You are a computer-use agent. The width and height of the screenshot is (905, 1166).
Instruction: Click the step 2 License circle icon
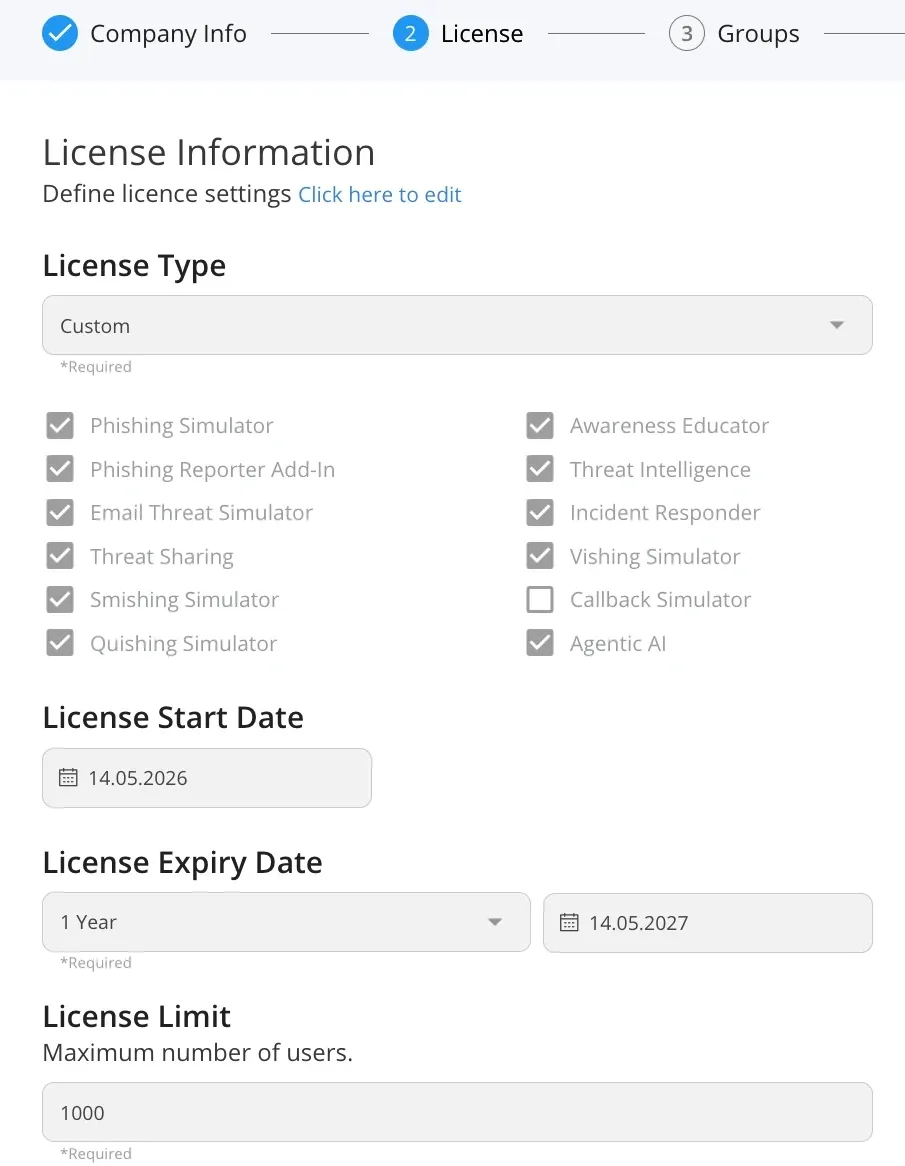point(410,33)
